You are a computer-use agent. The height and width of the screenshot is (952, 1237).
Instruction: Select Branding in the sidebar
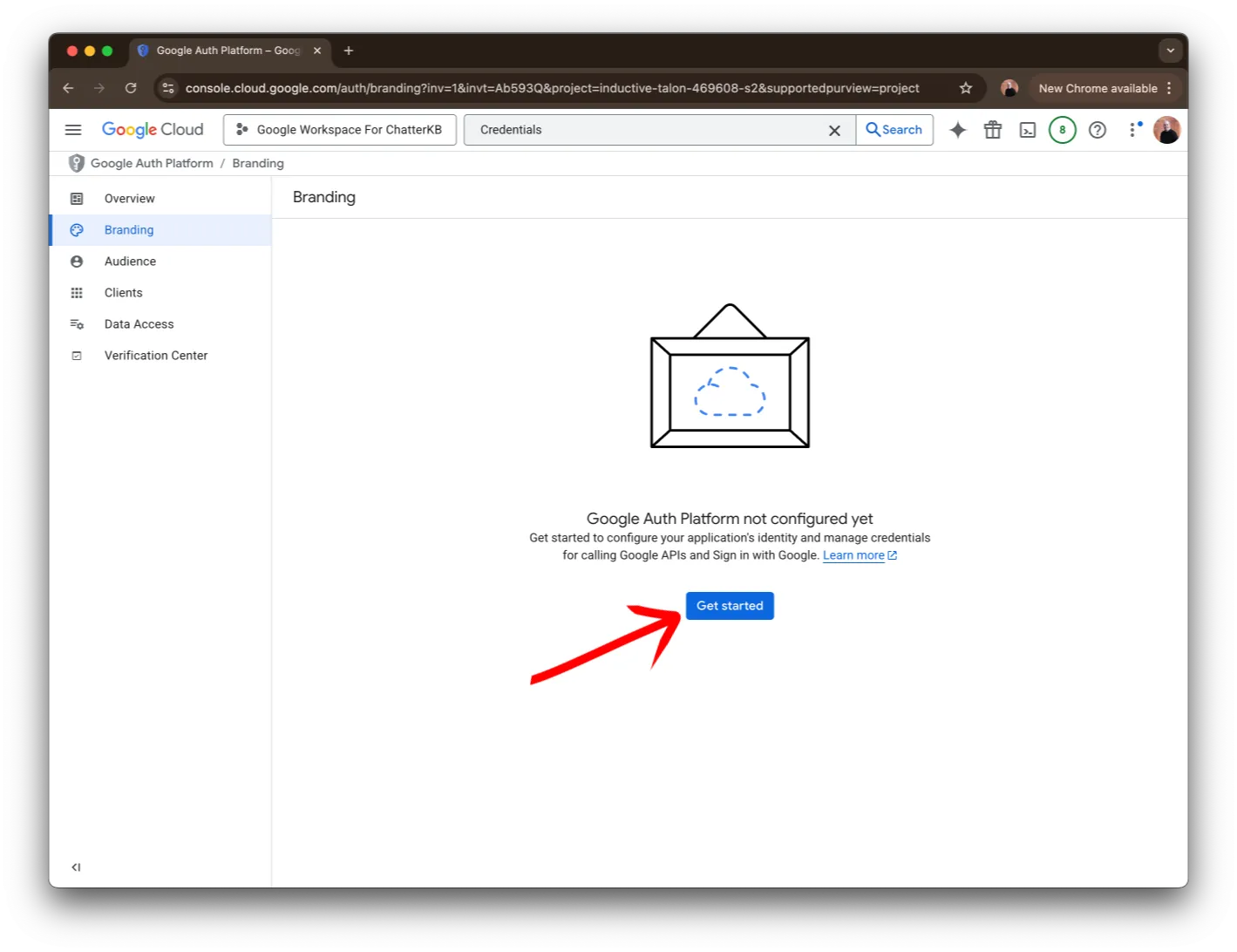pyautogui.click(x=160, y=230)
